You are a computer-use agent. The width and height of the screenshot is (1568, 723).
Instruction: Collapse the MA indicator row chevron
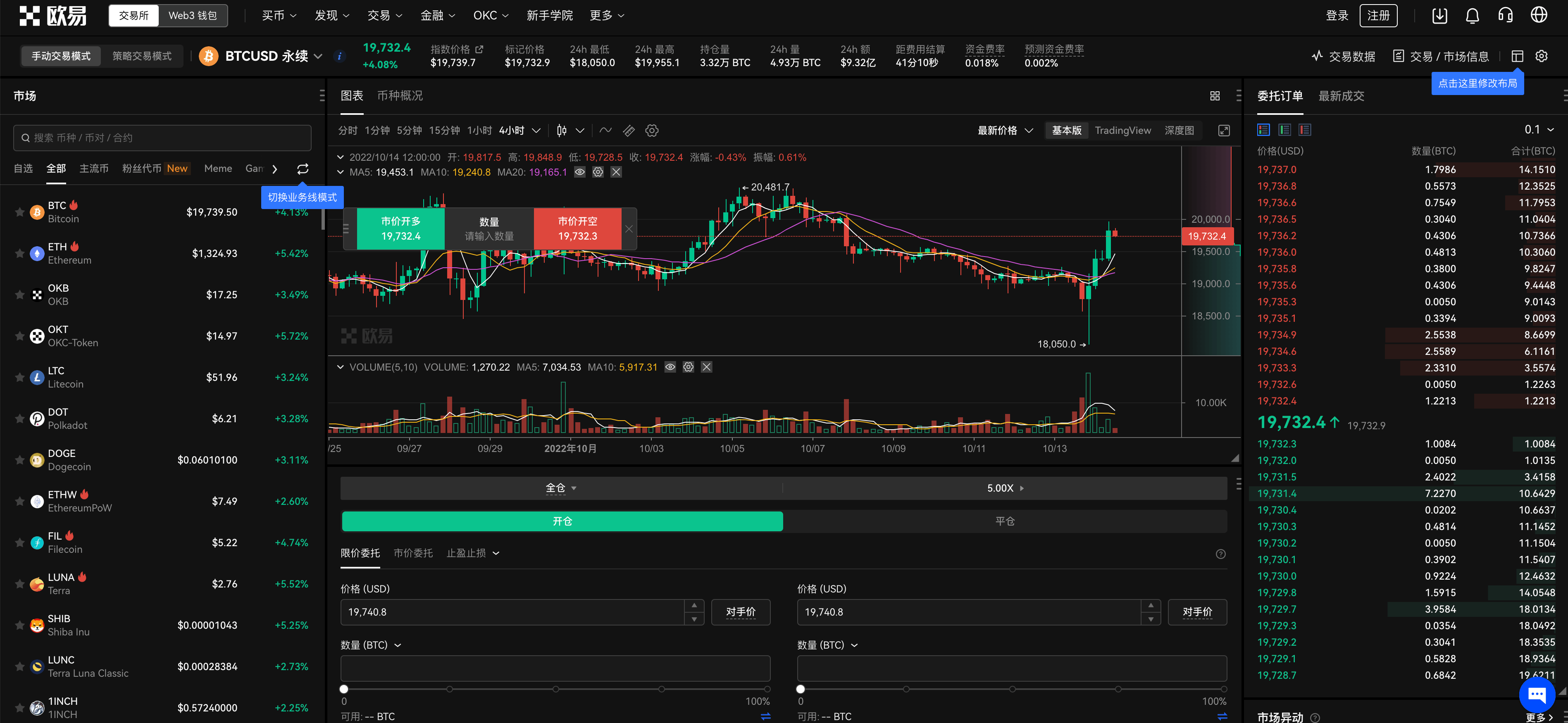pyautogui.click(x=340, y=172)
